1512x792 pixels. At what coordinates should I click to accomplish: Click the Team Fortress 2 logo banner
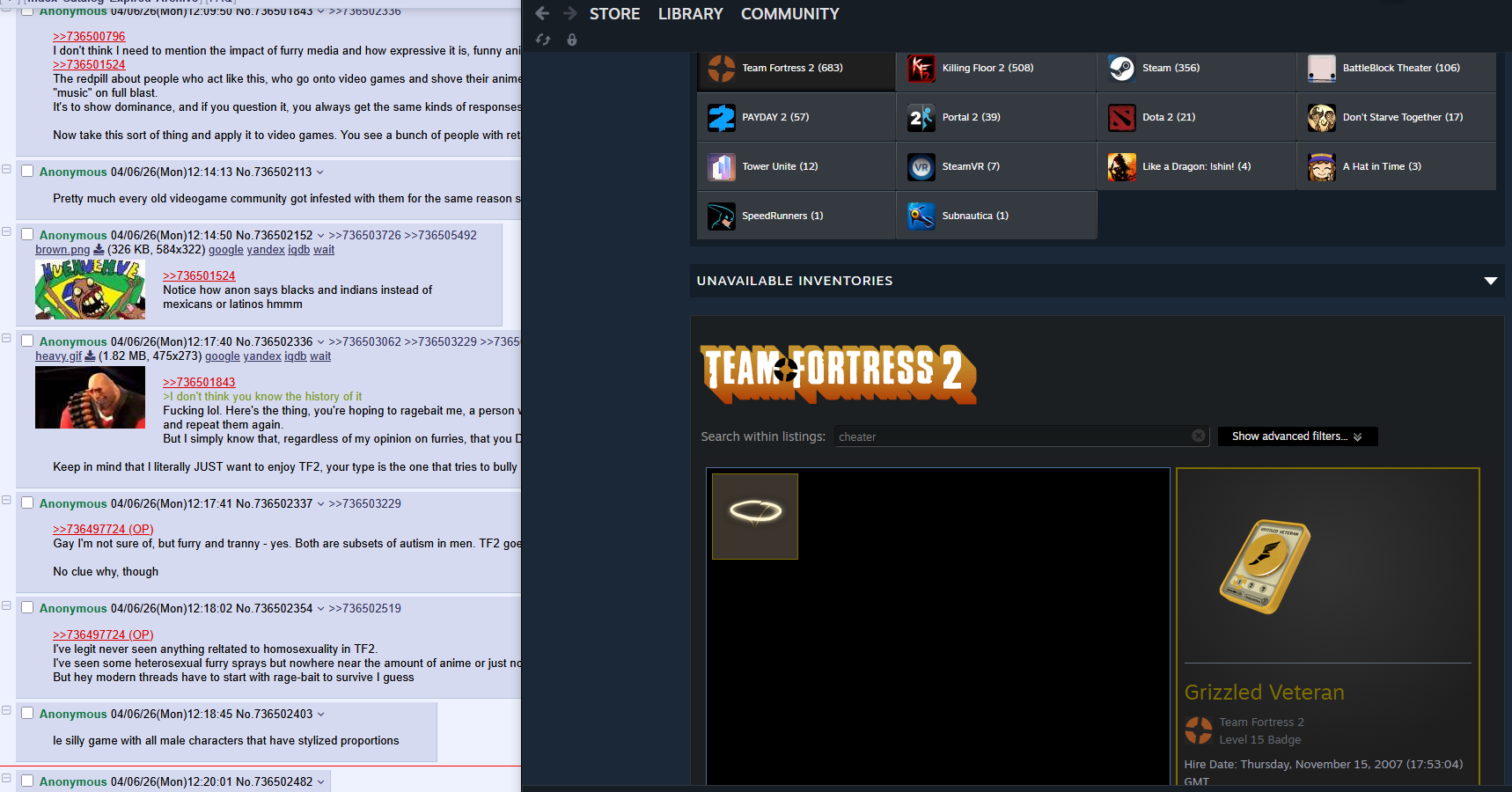click(839, 374)
